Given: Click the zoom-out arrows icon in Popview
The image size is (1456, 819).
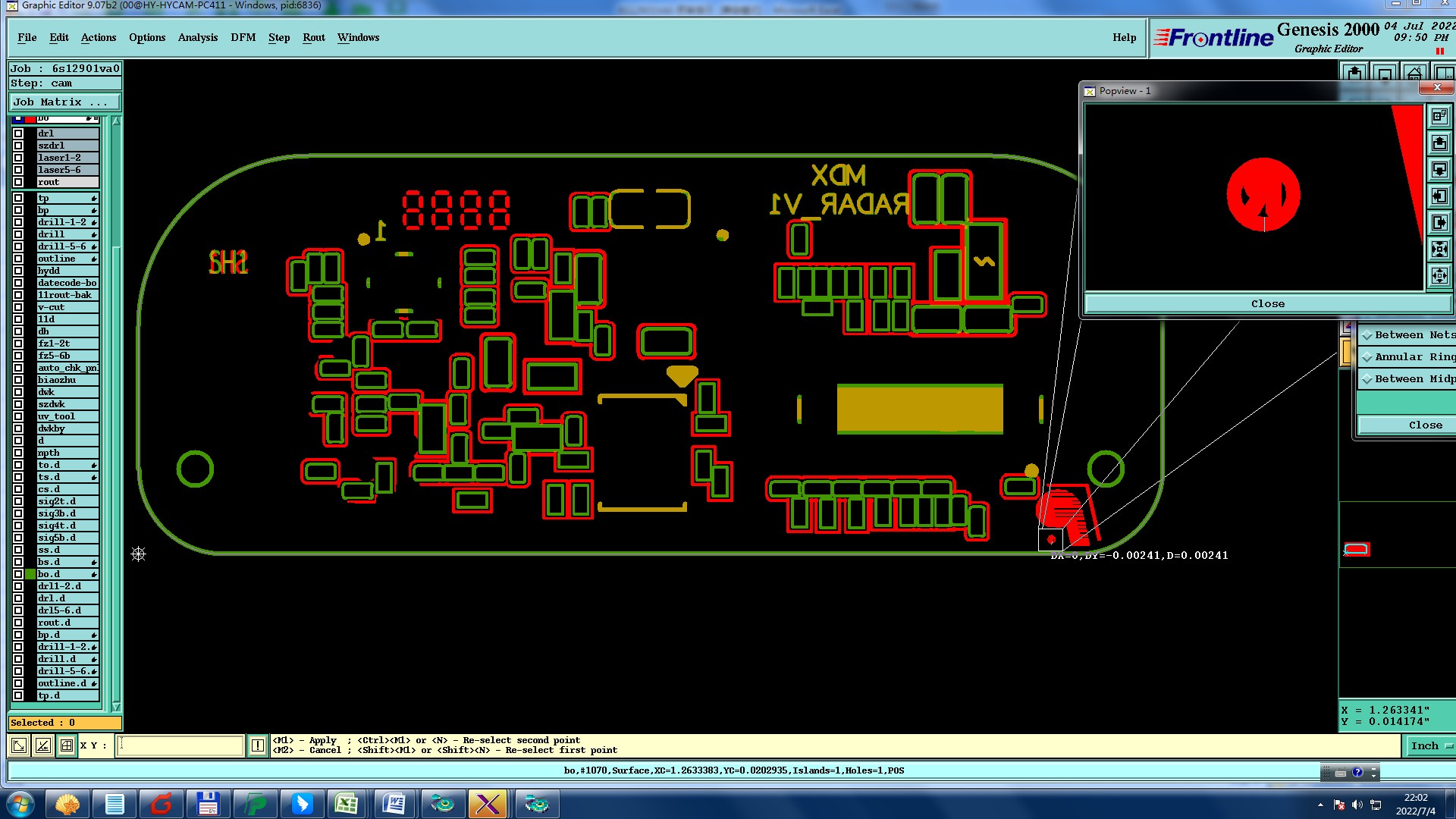Looking at the screenshot, I should [1439, 275].
